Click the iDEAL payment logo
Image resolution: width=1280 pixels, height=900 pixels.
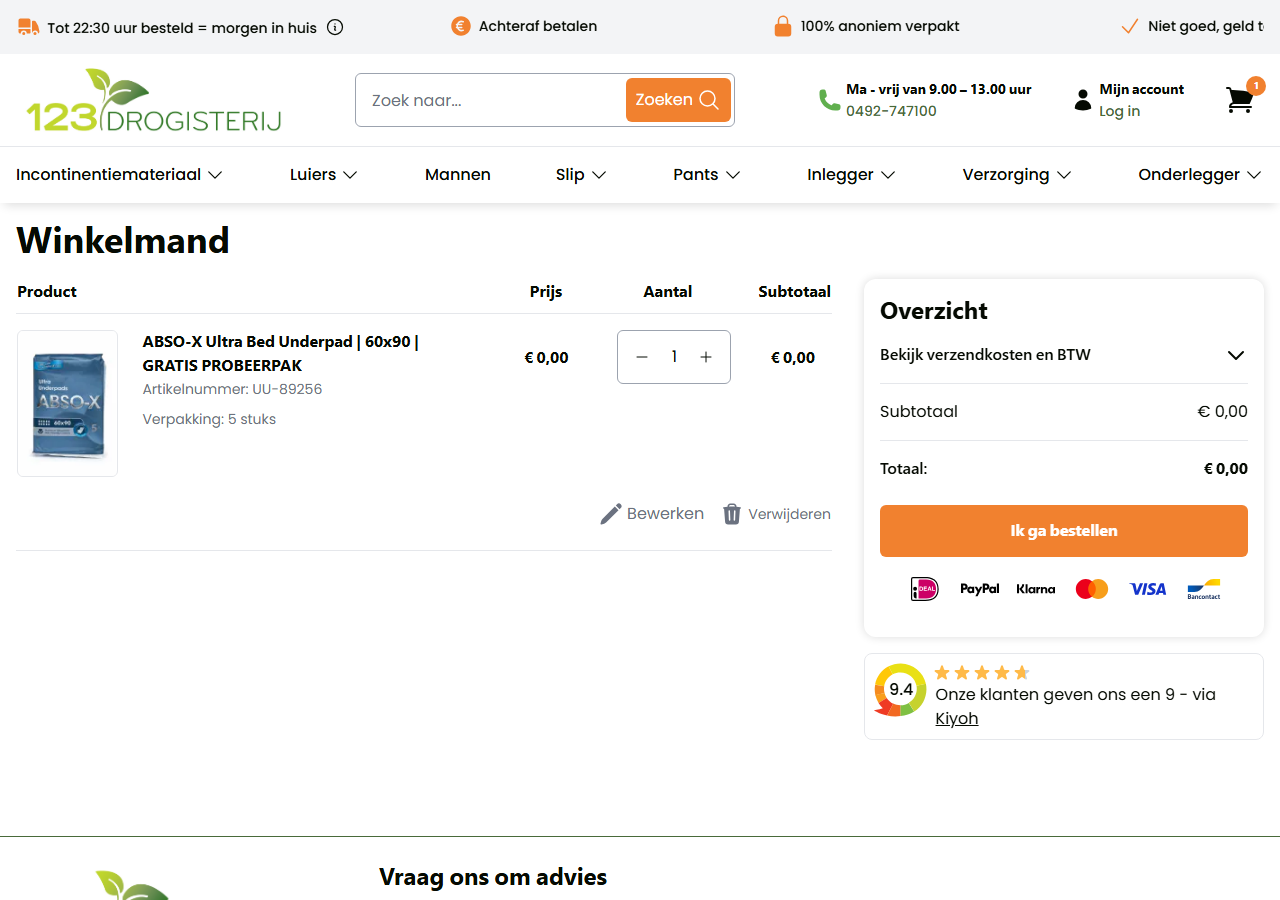click(925, 589)
